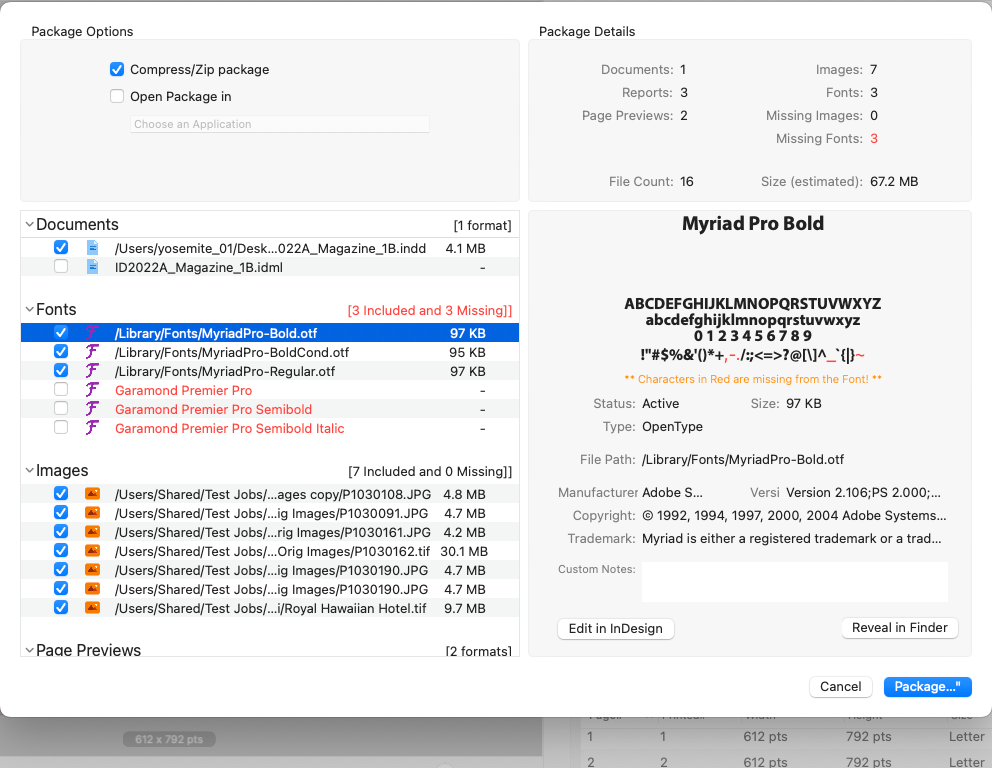This screenshot has height=768, width=992.
Task: Click the image icon for P1030091.JPG
Action: (92, 512)
